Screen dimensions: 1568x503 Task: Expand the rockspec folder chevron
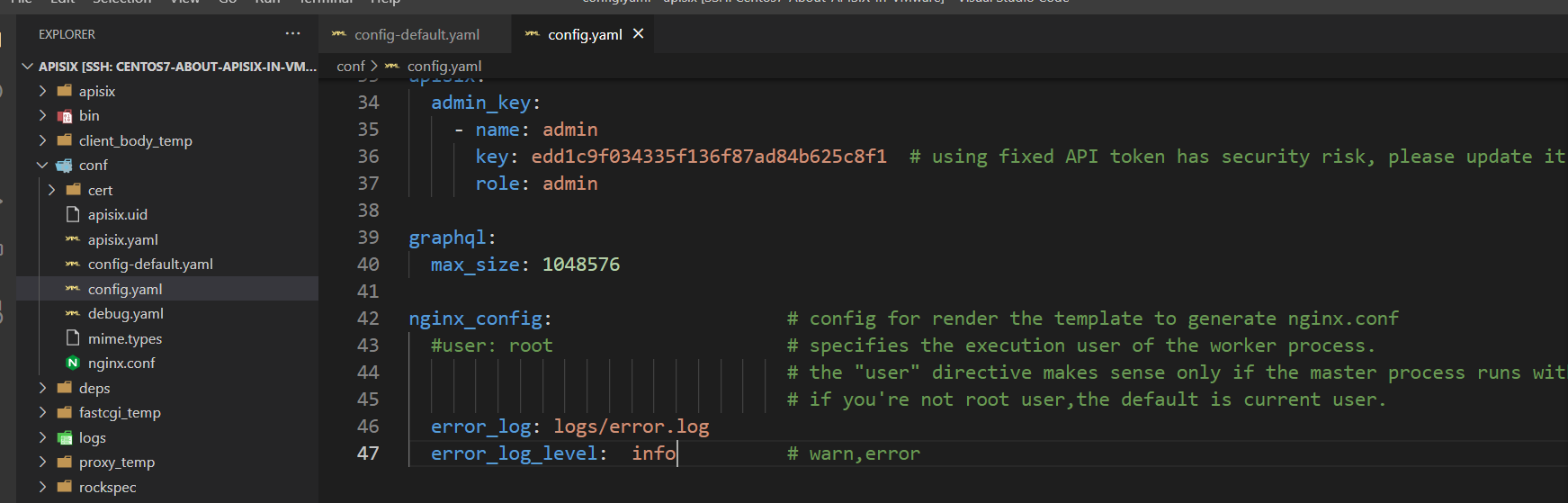[x=42, y=487]
